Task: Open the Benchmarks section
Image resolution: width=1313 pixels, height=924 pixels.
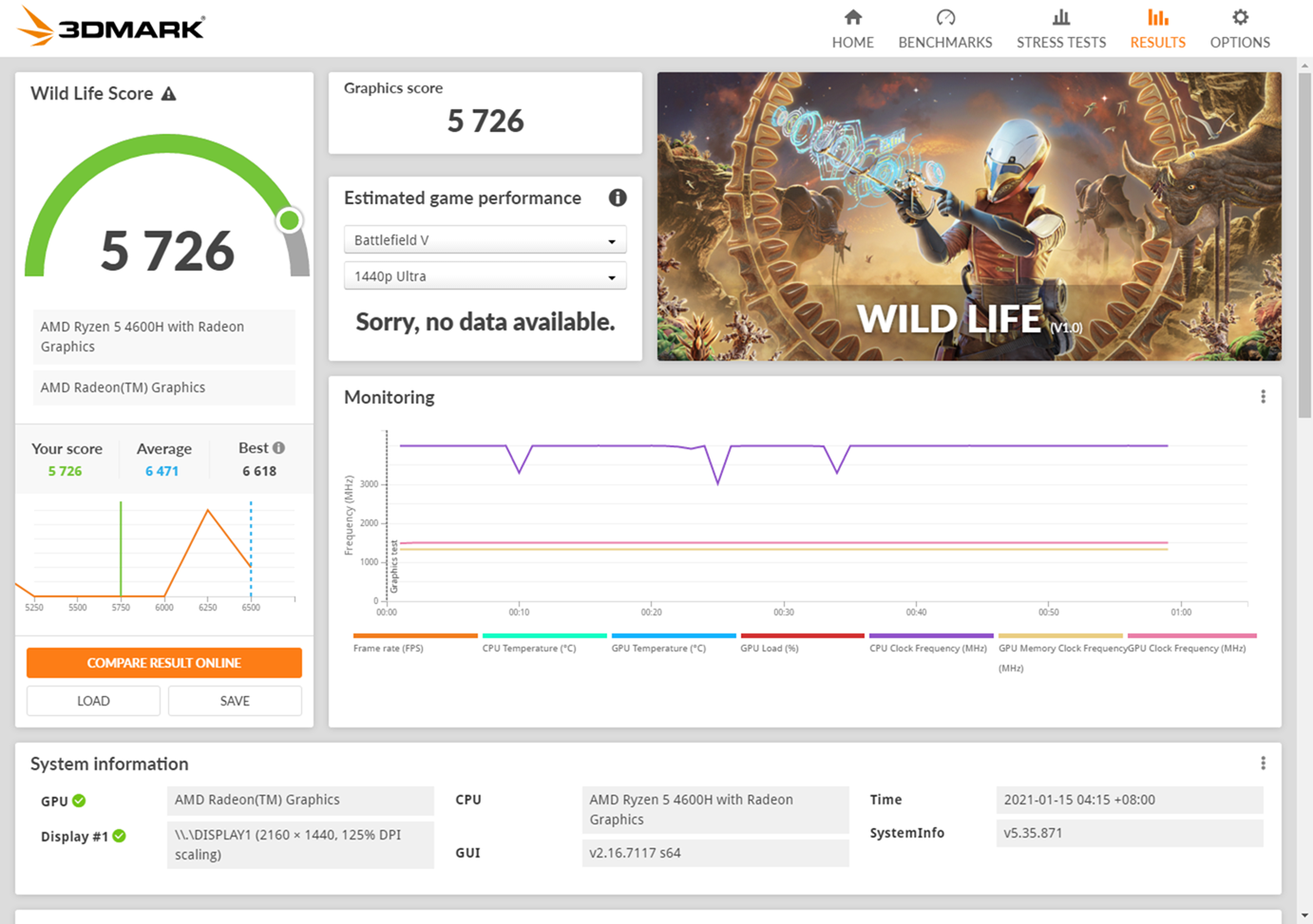Action: (x=944, y=28)
